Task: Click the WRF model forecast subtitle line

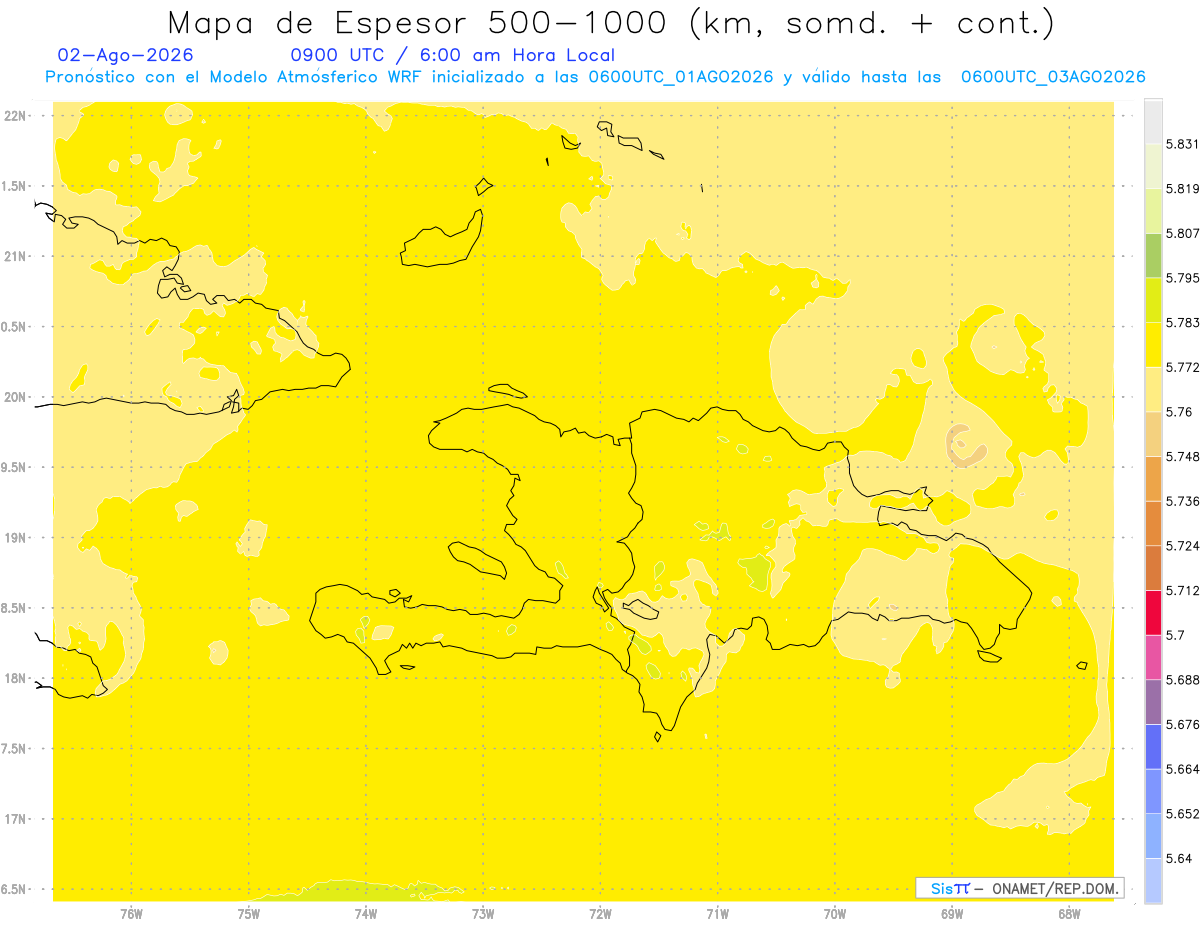Action: point(595,77)
